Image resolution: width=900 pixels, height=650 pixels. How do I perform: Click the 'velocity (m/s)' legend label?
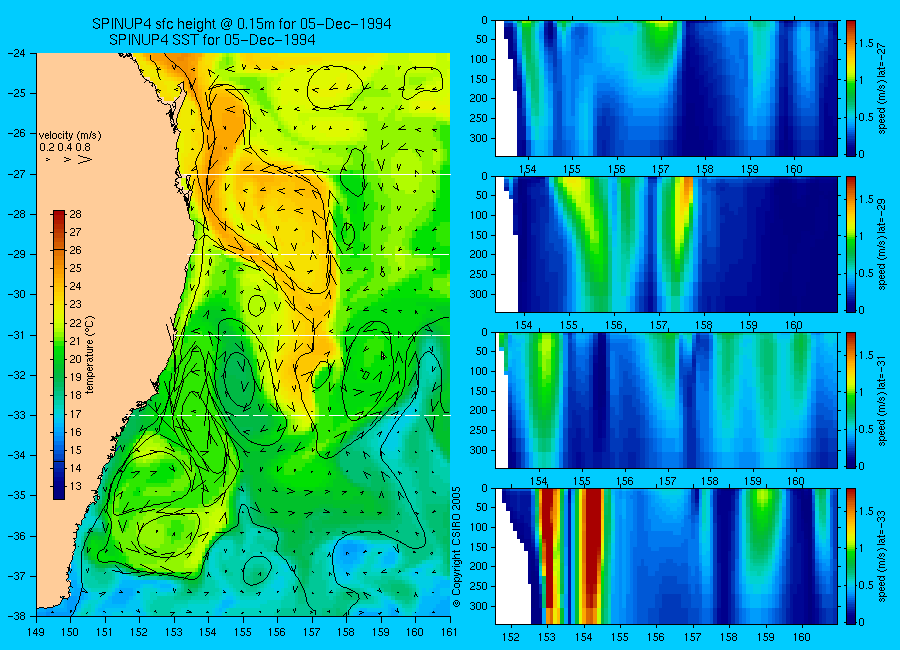[70, 136]
